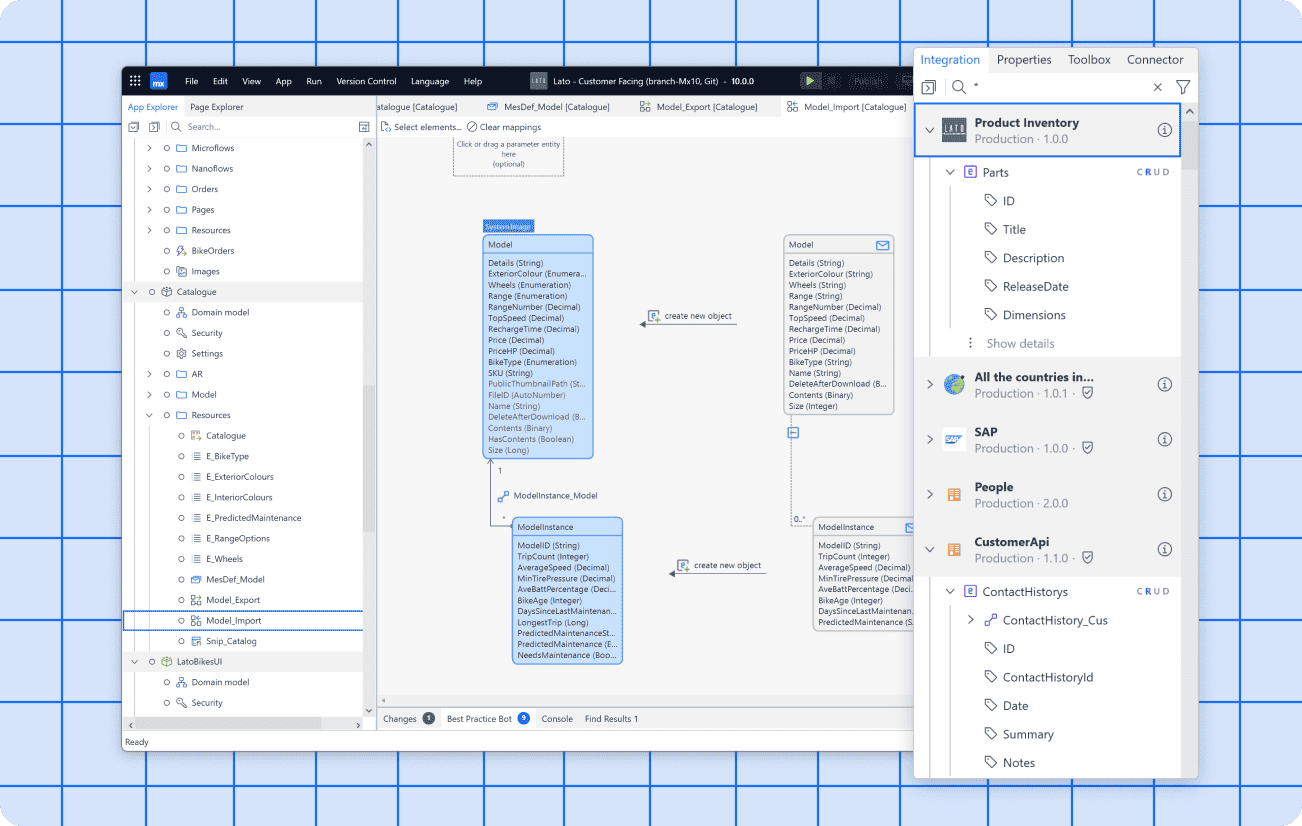Open the Version Control menu

(366, 81)
